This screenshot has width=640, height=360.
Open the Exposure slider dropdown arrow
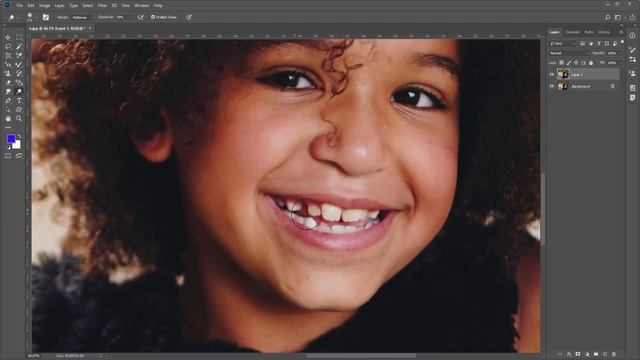tap(130, 18)
